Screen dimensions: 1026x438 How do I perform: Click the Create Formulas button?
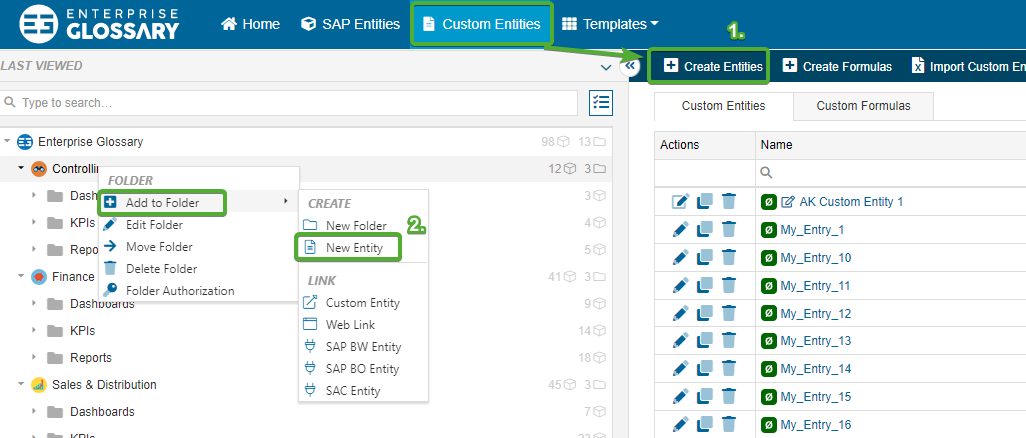click(837, 67)
